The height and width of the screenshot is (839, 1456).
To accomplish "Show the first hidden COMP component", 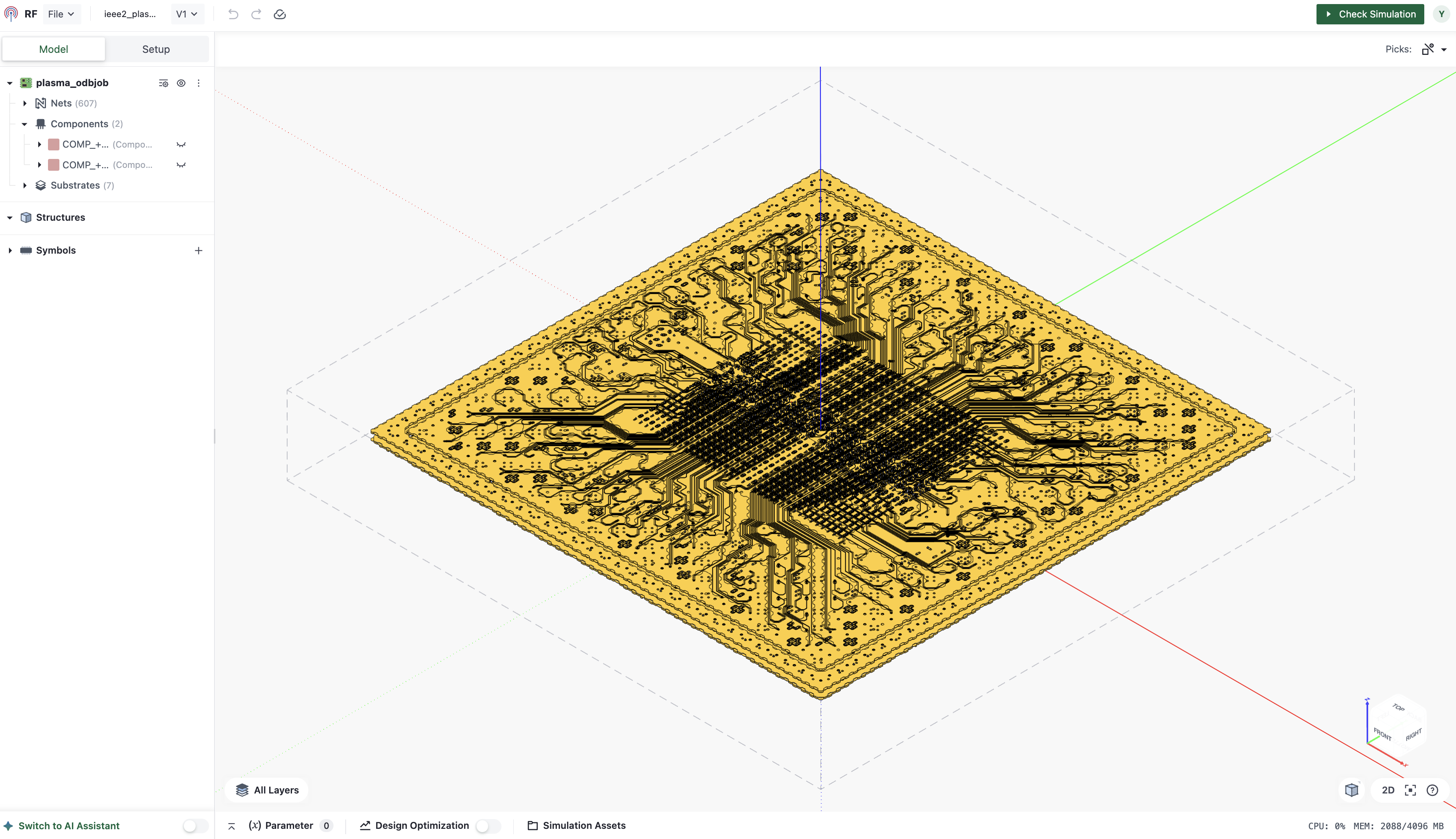I will tap(181, 144).
